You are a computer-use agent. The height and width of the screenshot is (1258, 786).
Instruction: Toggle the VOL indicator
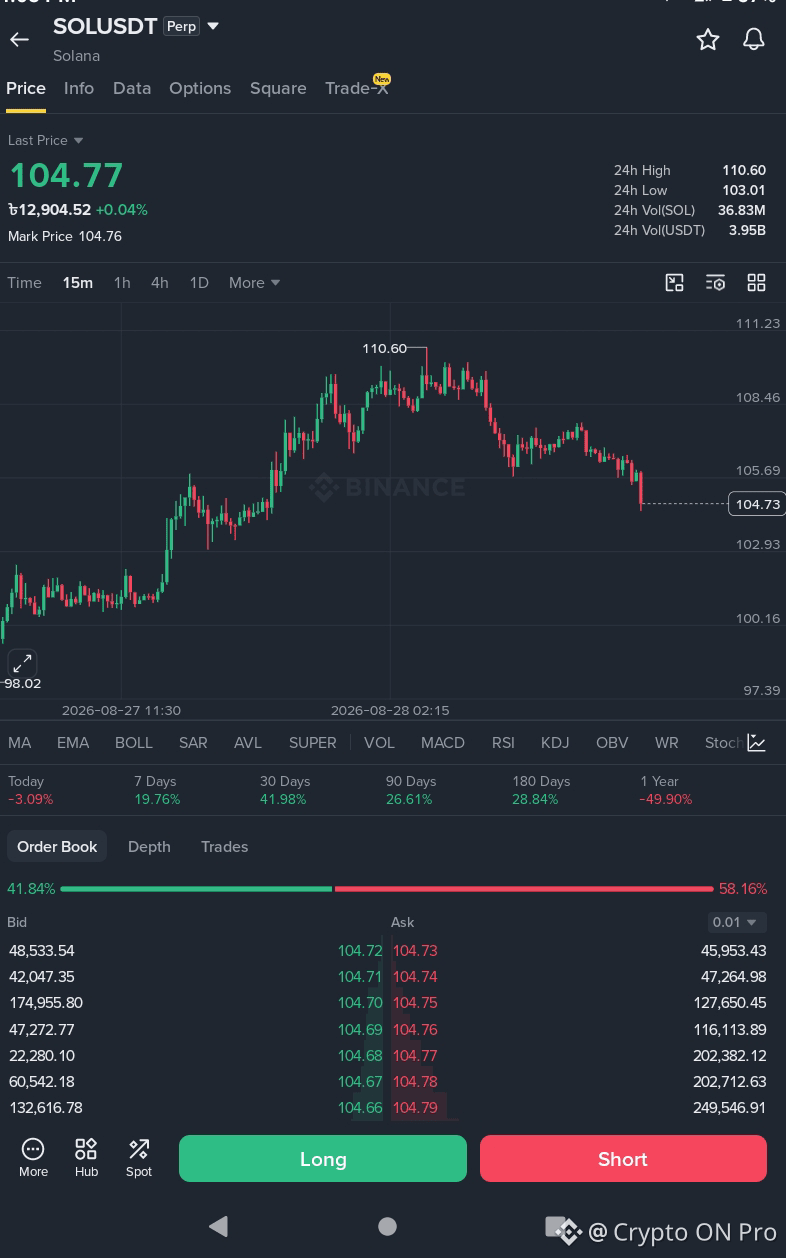click(x=379, y=743)
